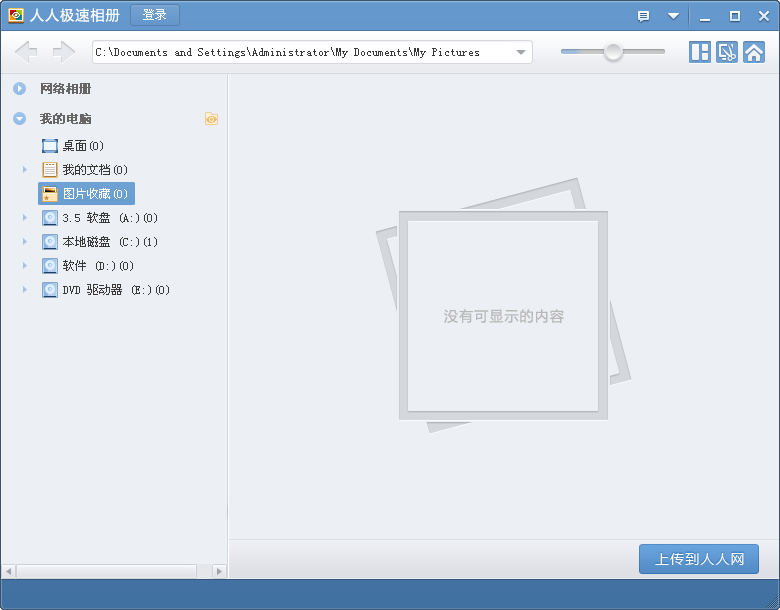Click the sidebar scroll left arrow

tap(8, 571)
